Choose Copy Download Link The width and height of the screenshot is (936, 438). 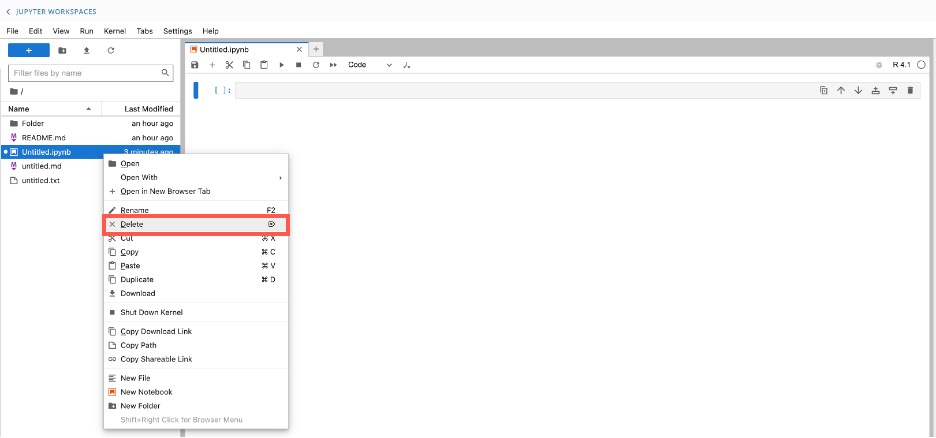point(196,331)
